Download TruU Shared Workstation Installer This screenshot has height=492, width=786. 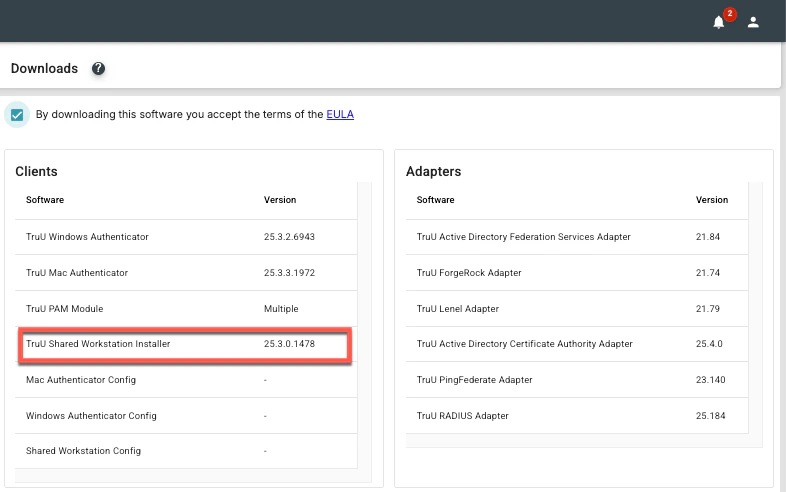[98, 344]
